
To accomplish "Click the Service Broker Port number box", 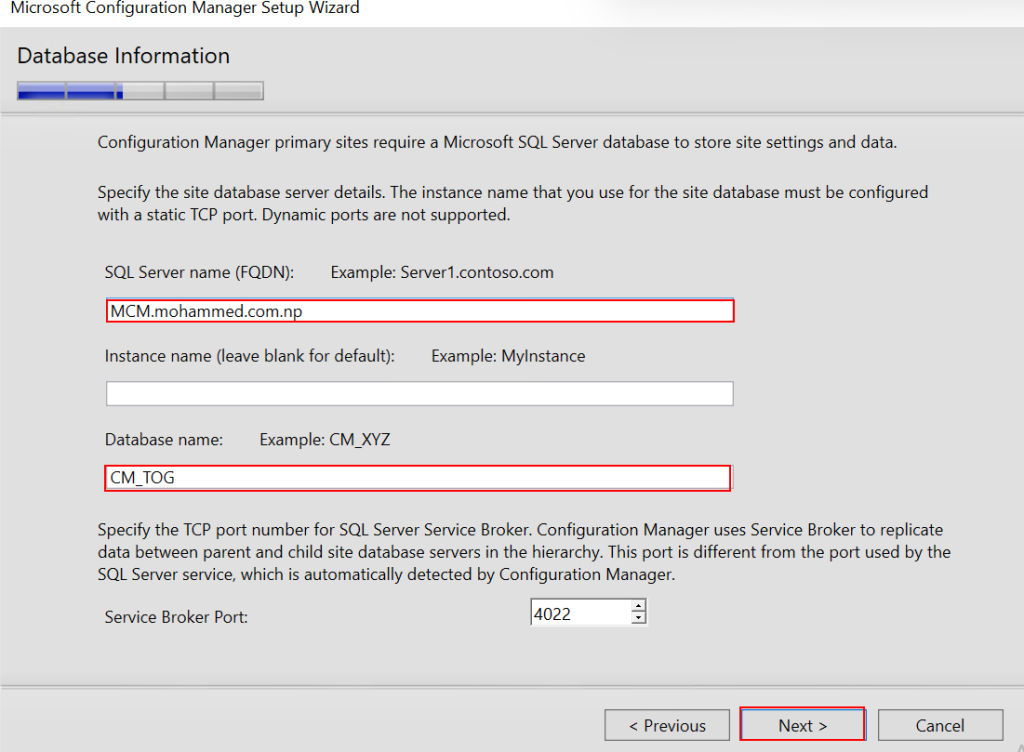I will 580,613.
